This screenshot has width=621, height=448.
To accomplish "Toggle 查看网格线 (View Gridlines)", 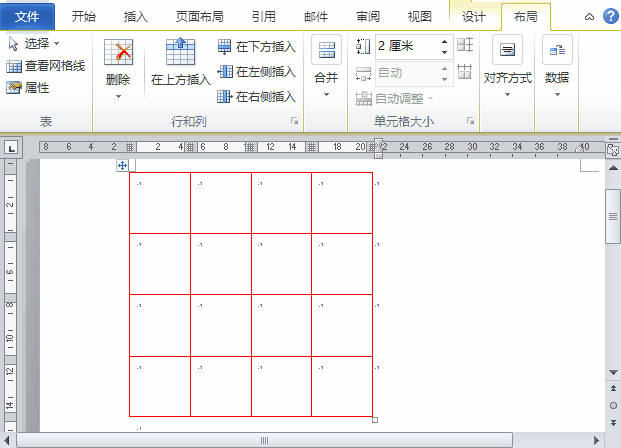I will (x=46, y=66).
